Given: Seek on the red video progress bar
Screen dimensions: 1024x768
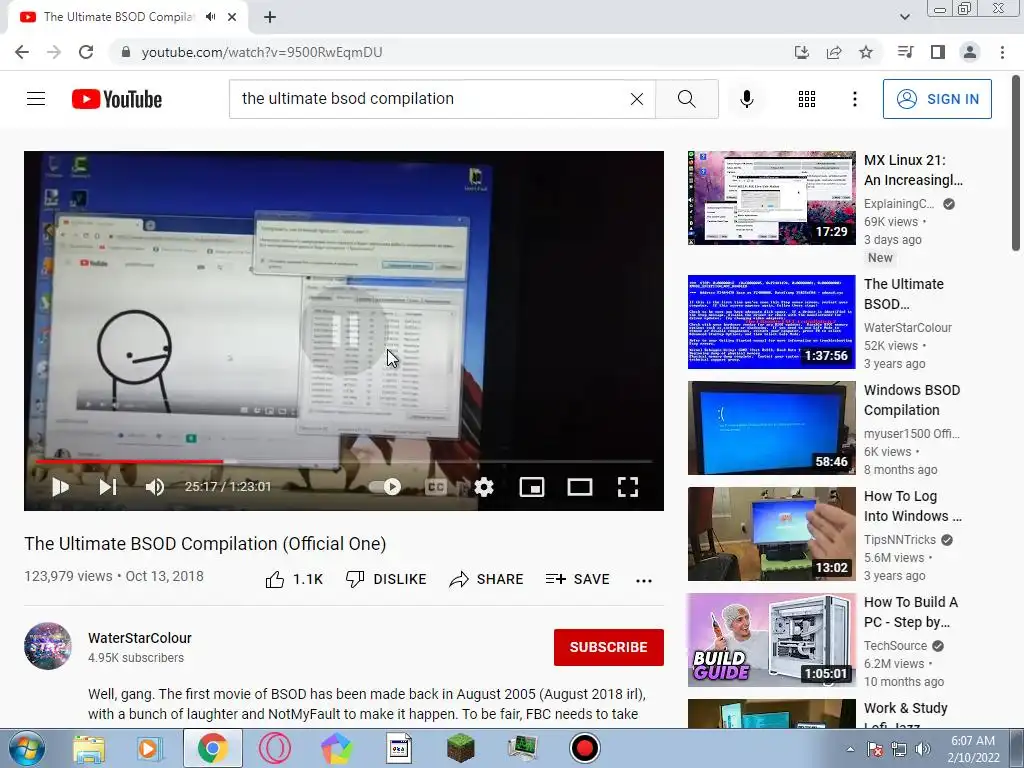Looking at the screenshot, I should click(x=344, y=461).
